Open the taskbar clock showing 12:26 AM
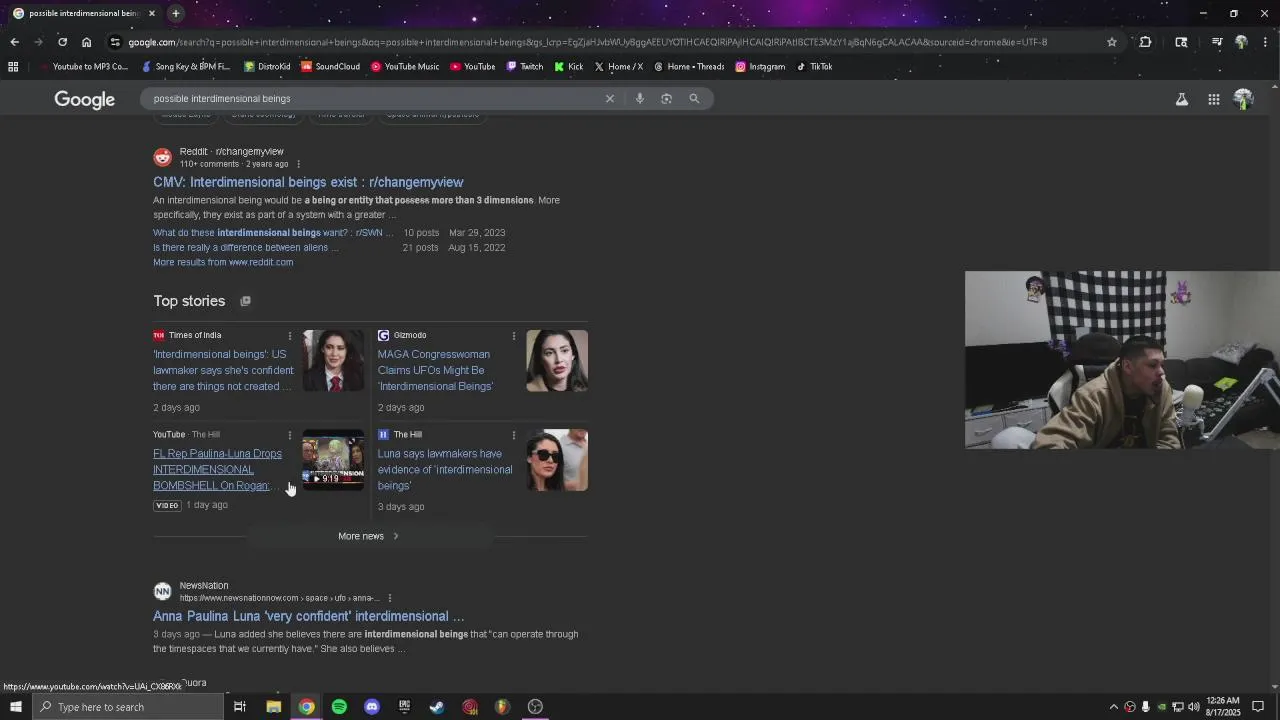The height and width of the screenshot is (720, 1280). tap(1223, 707)
